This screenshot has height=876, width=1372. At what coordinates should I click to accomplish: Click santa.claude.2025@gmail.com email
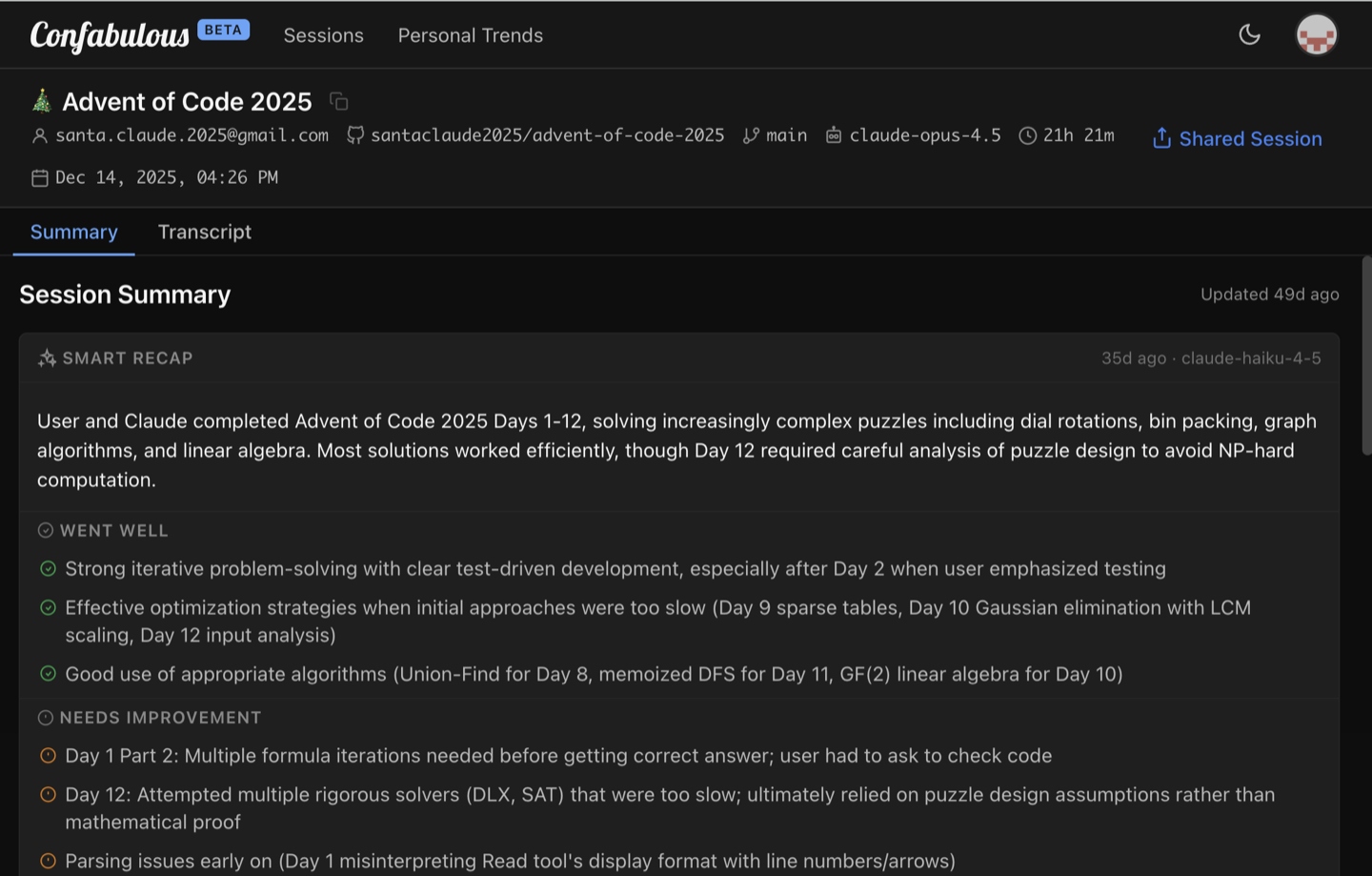(x=192, y=135)
